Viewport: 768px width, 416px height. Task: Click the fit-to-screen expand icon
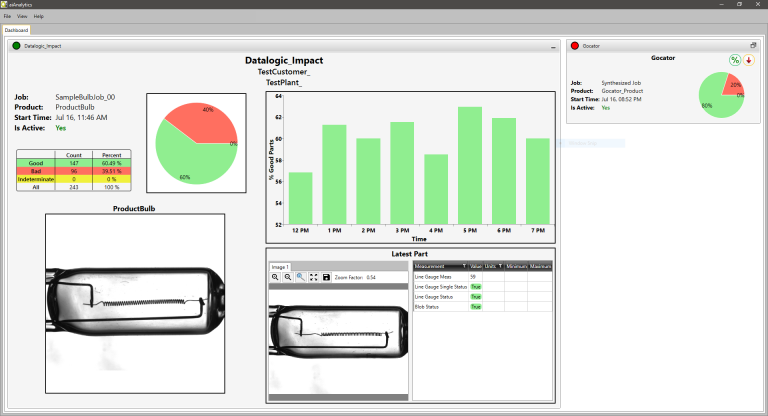tap(313, 277)
